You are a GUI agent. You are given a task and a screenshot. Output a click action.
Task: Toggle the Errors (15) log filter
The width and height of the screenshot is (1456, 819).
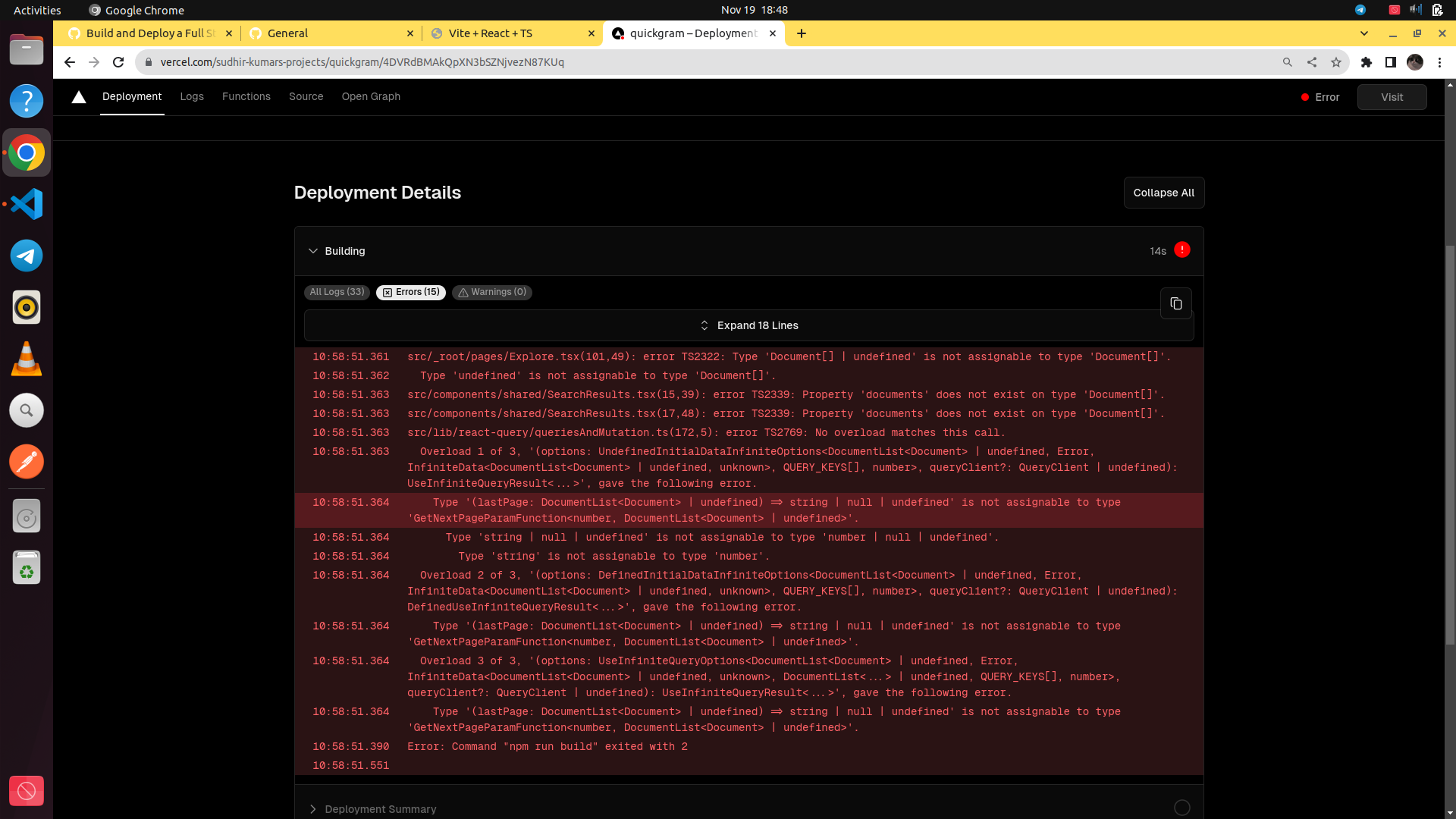coord(410,292)
